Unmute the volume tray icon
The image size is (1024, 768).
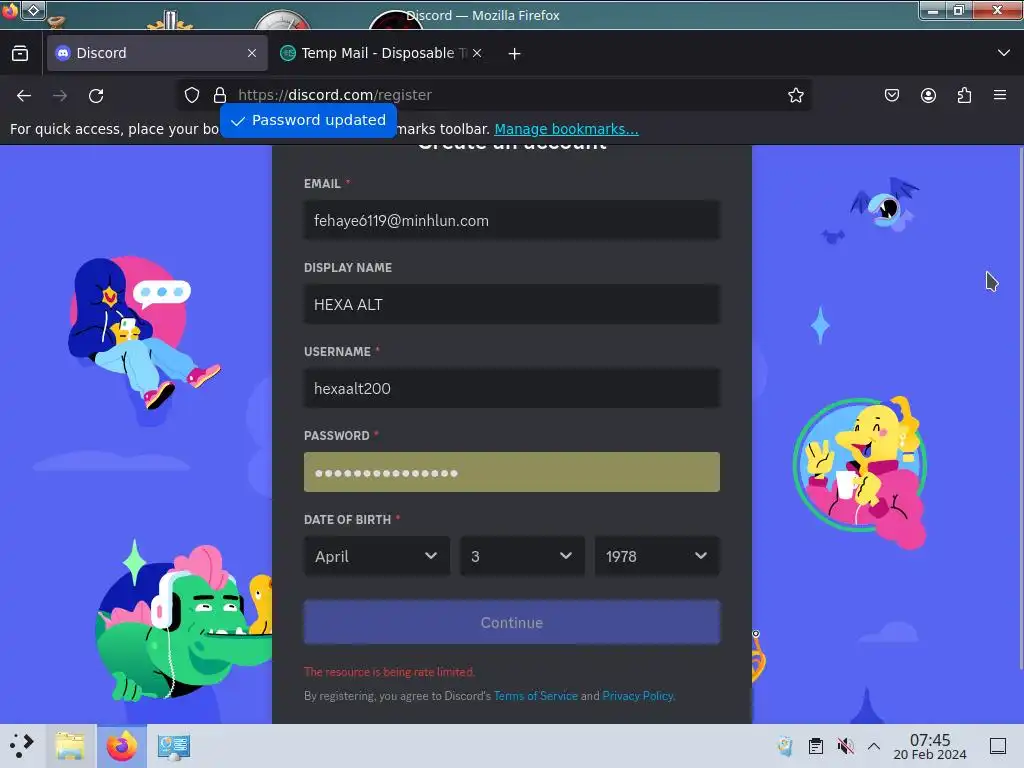click(x=846, y=746)
